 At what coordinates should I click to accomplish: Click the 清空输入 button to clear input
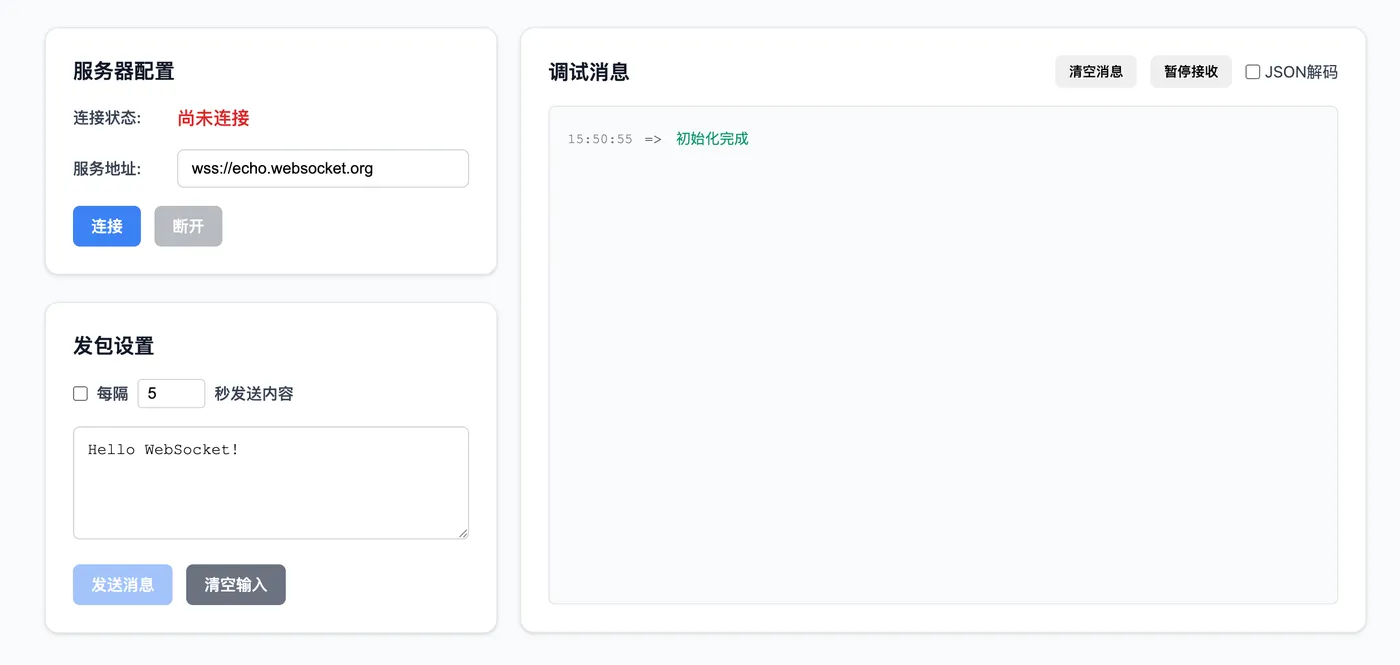tap(235, 584)
